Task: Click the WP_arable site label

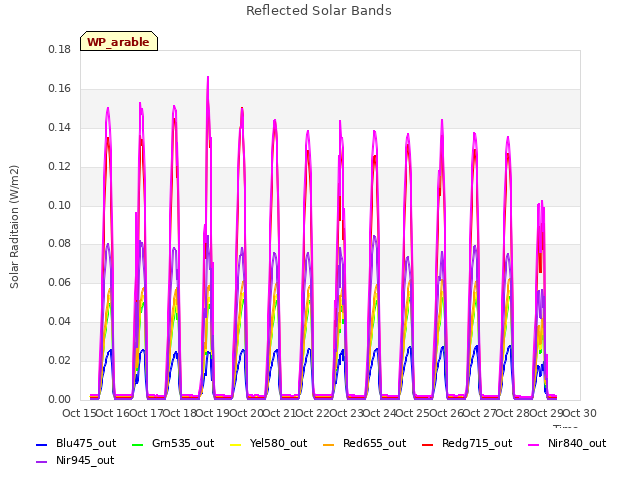Action: 118,42
